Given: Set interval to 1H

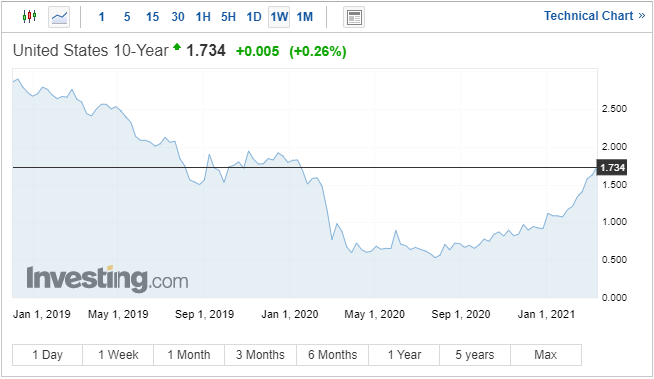Looking at the screenshot, I should coord(203,17).
